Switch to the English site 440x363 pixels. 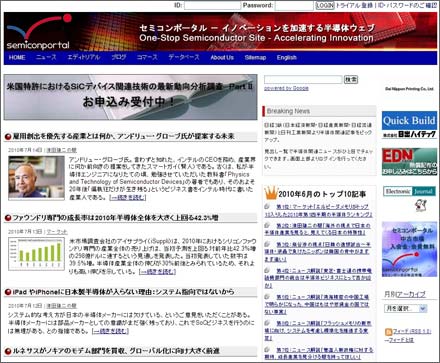tap(286, 57)
